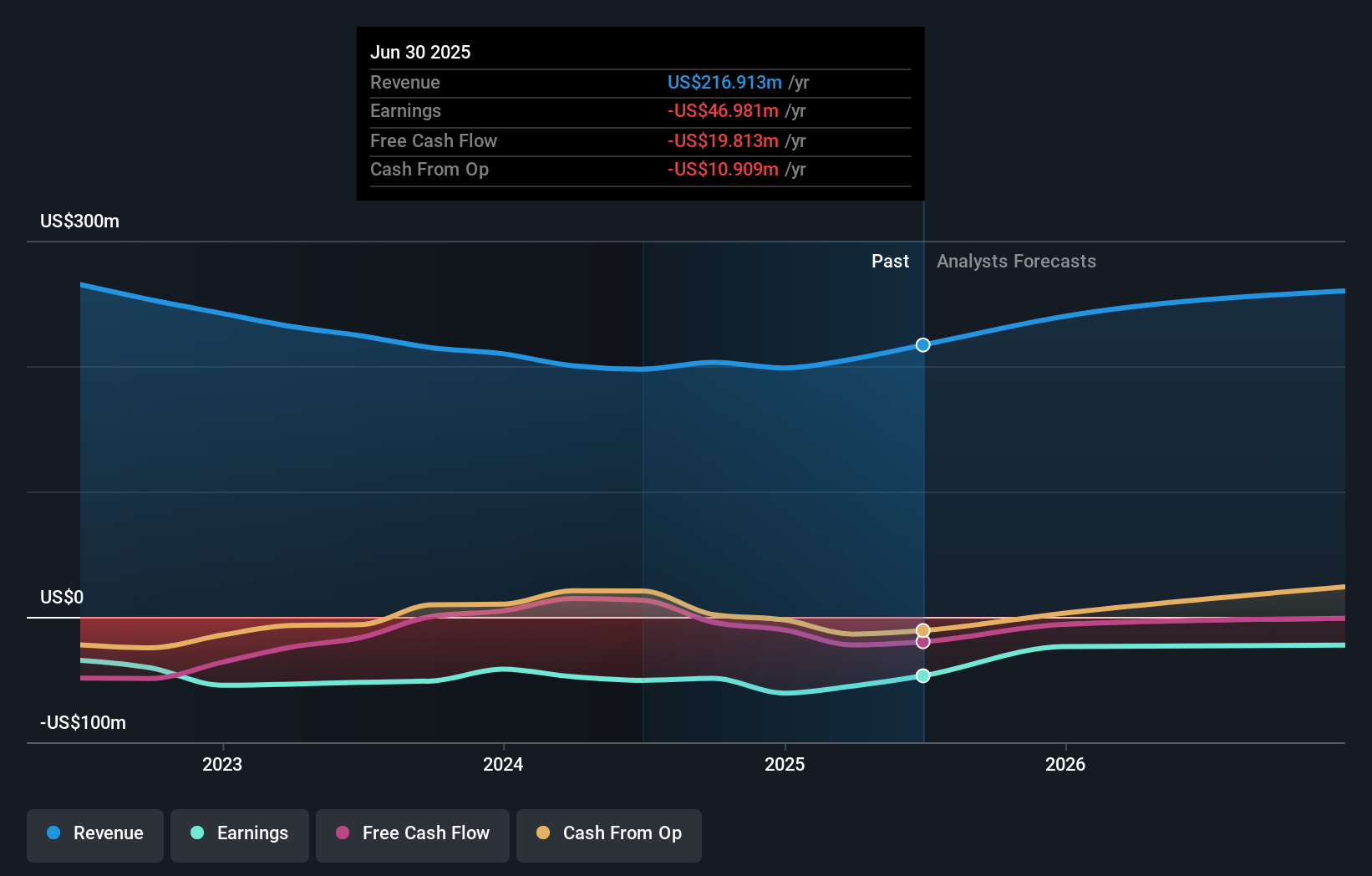Toggle the Revenue series visibility
The image size is (1372, 876).
coord(94,833)
